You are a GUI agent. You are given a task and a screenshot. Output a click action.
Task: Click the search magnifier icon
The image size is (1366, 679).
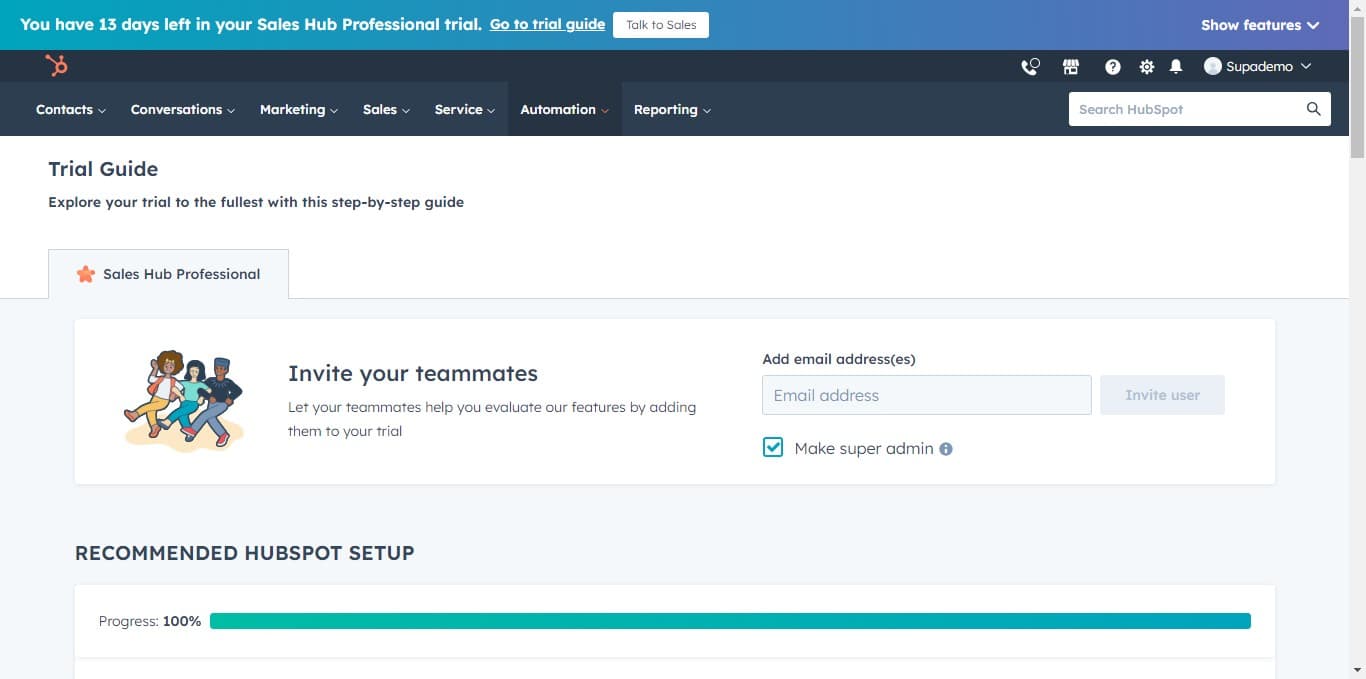[x=1313, y=109]
